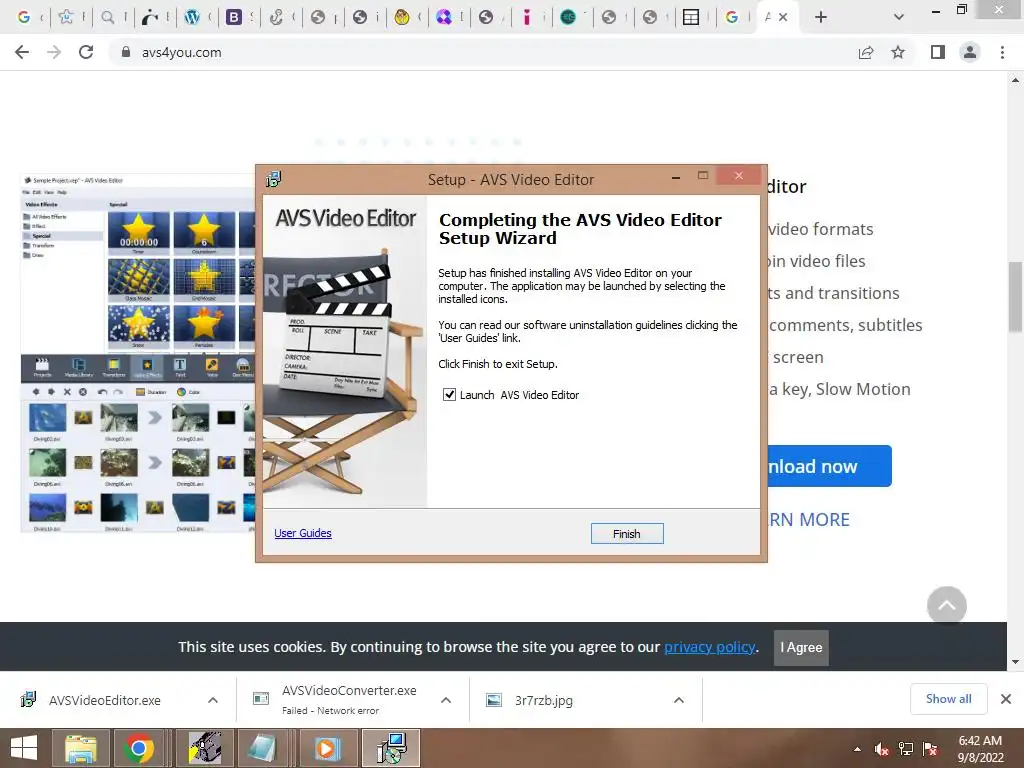Click Show all downloads

point(948,699)
